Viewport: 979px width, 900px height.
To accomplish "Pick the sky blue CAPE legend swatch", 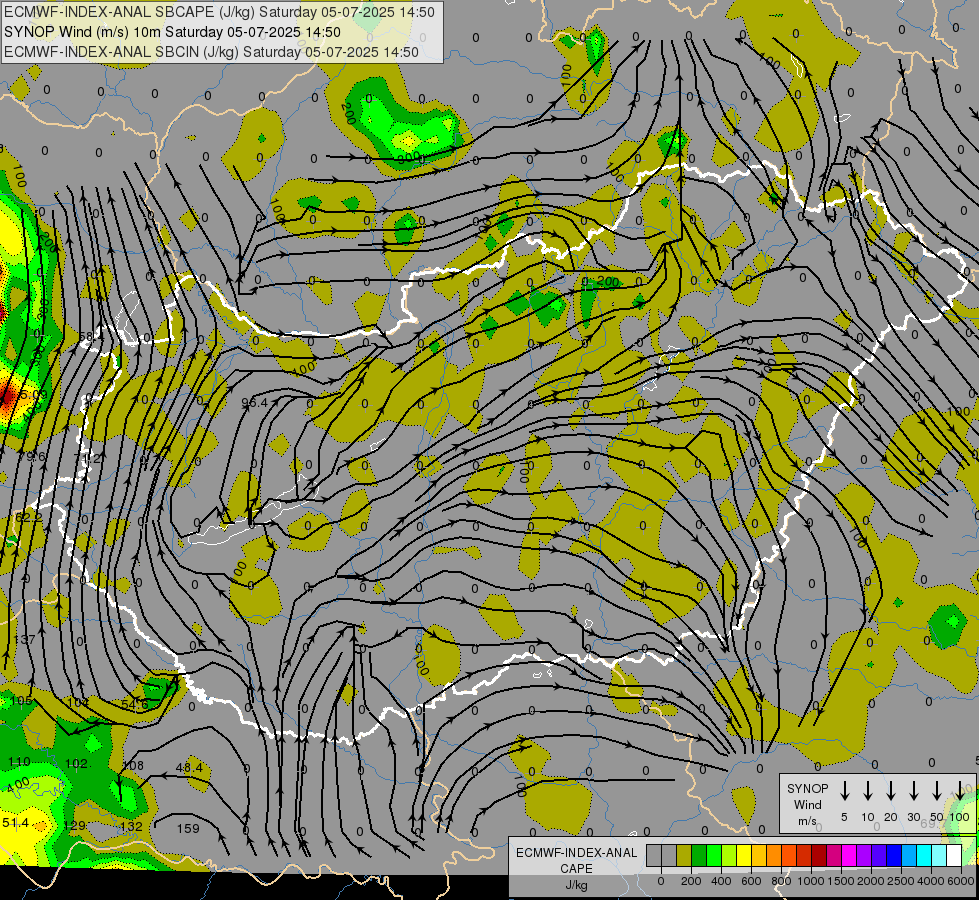I will 909,855.
